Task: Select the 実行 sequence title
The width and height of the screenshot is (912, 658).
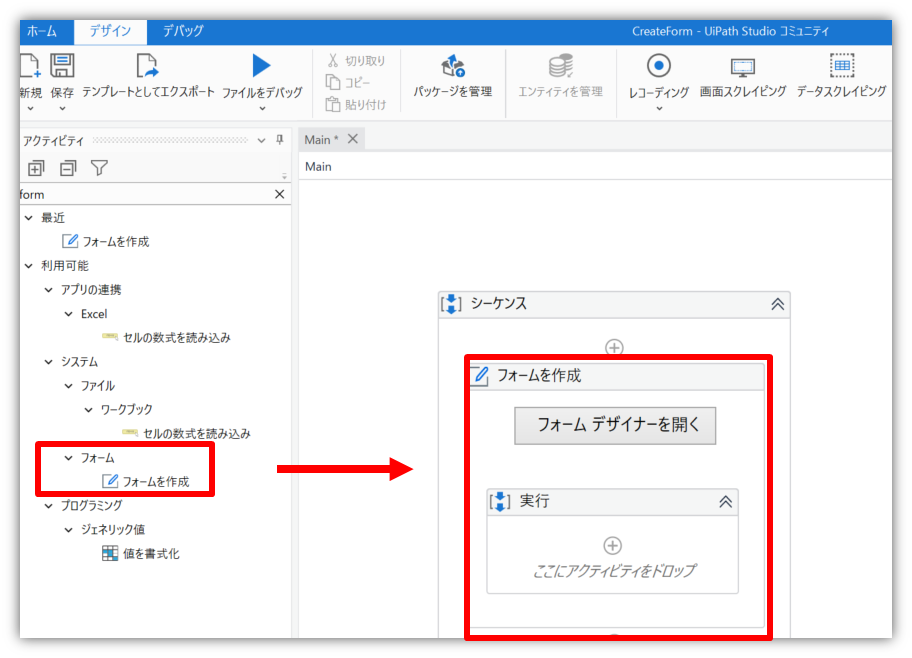Action: pyautogui.click(x=534, y=501)
